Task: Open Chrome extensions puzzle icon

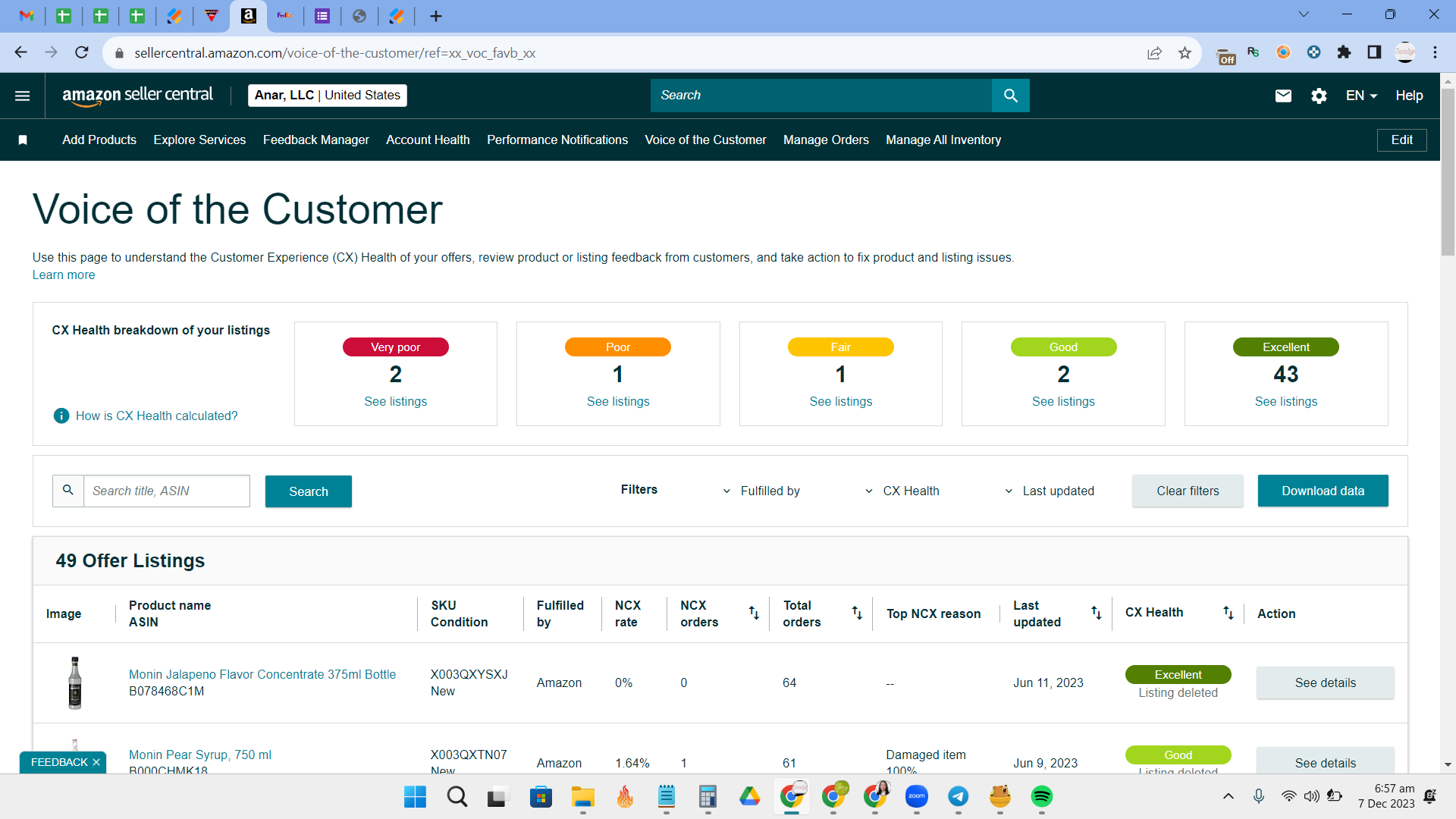Action: [1344, 52]
